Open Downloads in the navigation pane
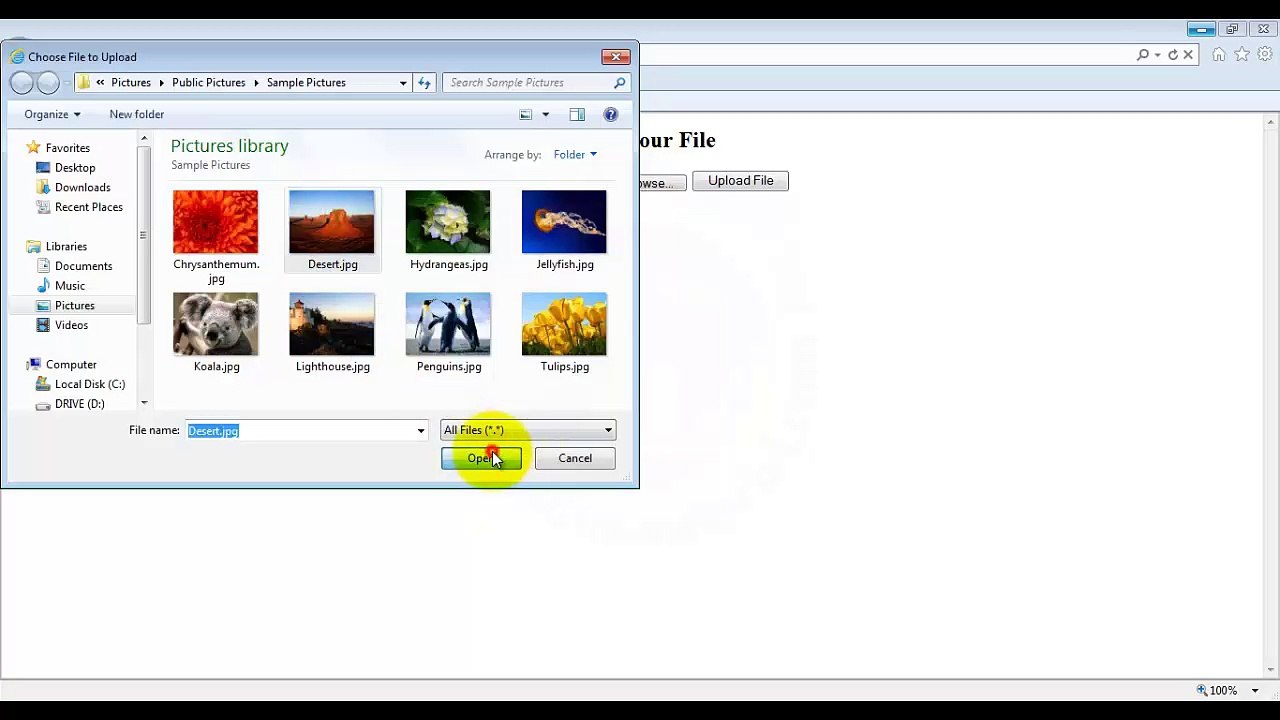The width and height of the screenshot is (1280, 720). click(82, 187)
